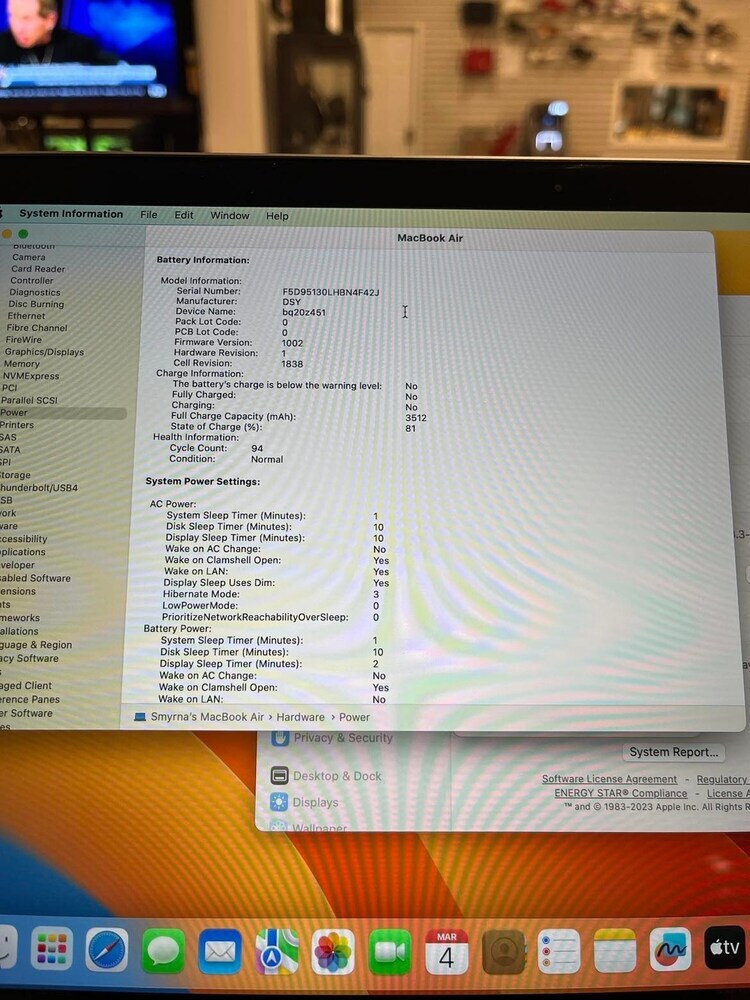Select Graphics/Displays in the sidebar
Image resolution: width=750 pixels, height=1000 pixels.
44,351
